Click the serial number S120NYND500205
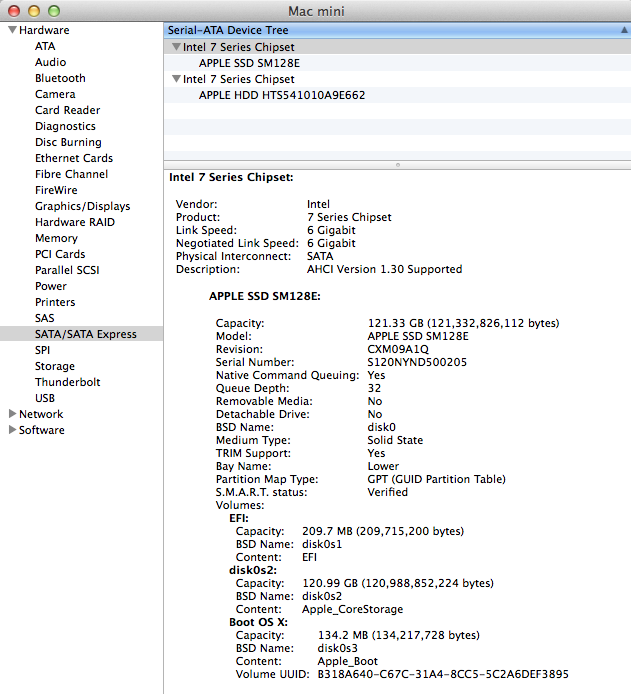The width and height of the screenshot is (631, 694). pyautogui.click(x=417, y=362)
